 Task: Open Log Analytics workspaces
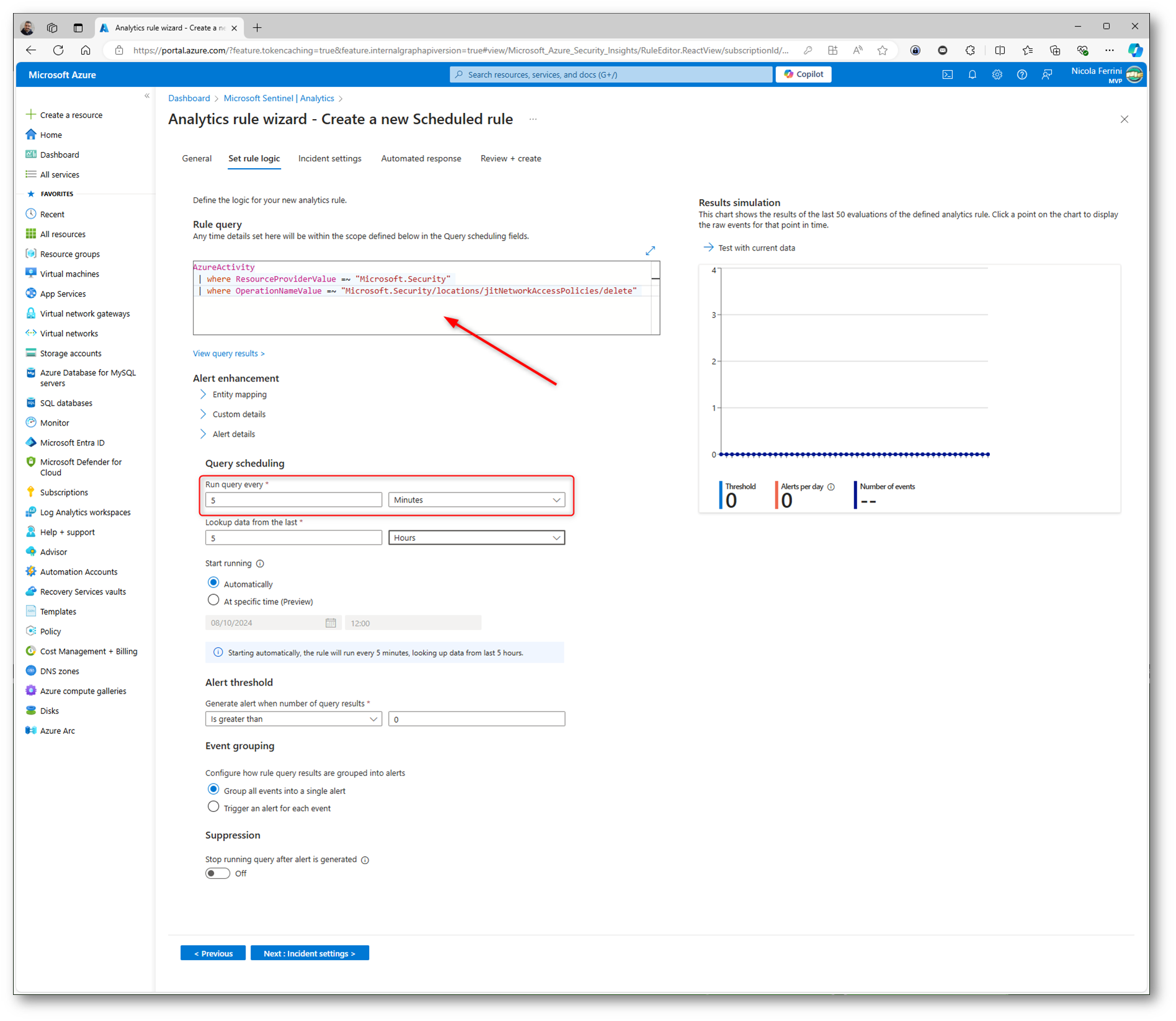[x=85, y=512]
